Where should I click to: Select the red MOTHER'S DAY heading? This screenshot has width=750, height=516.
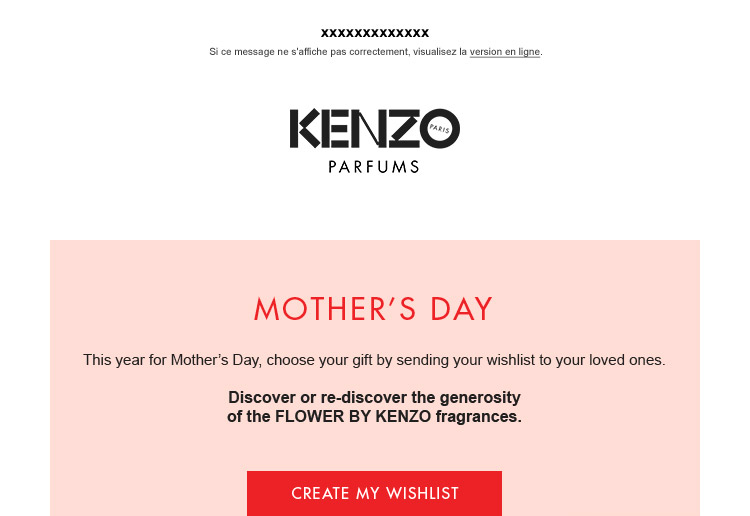(x=373, y=309)
